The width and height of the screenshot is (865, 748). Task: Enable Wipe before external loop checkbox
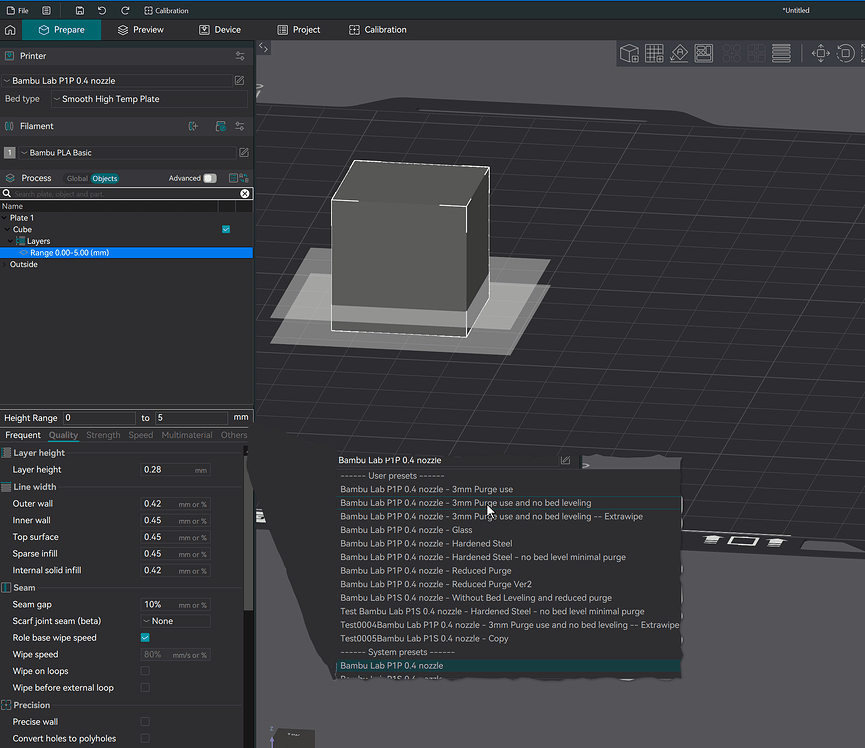[x=145, y=687]
